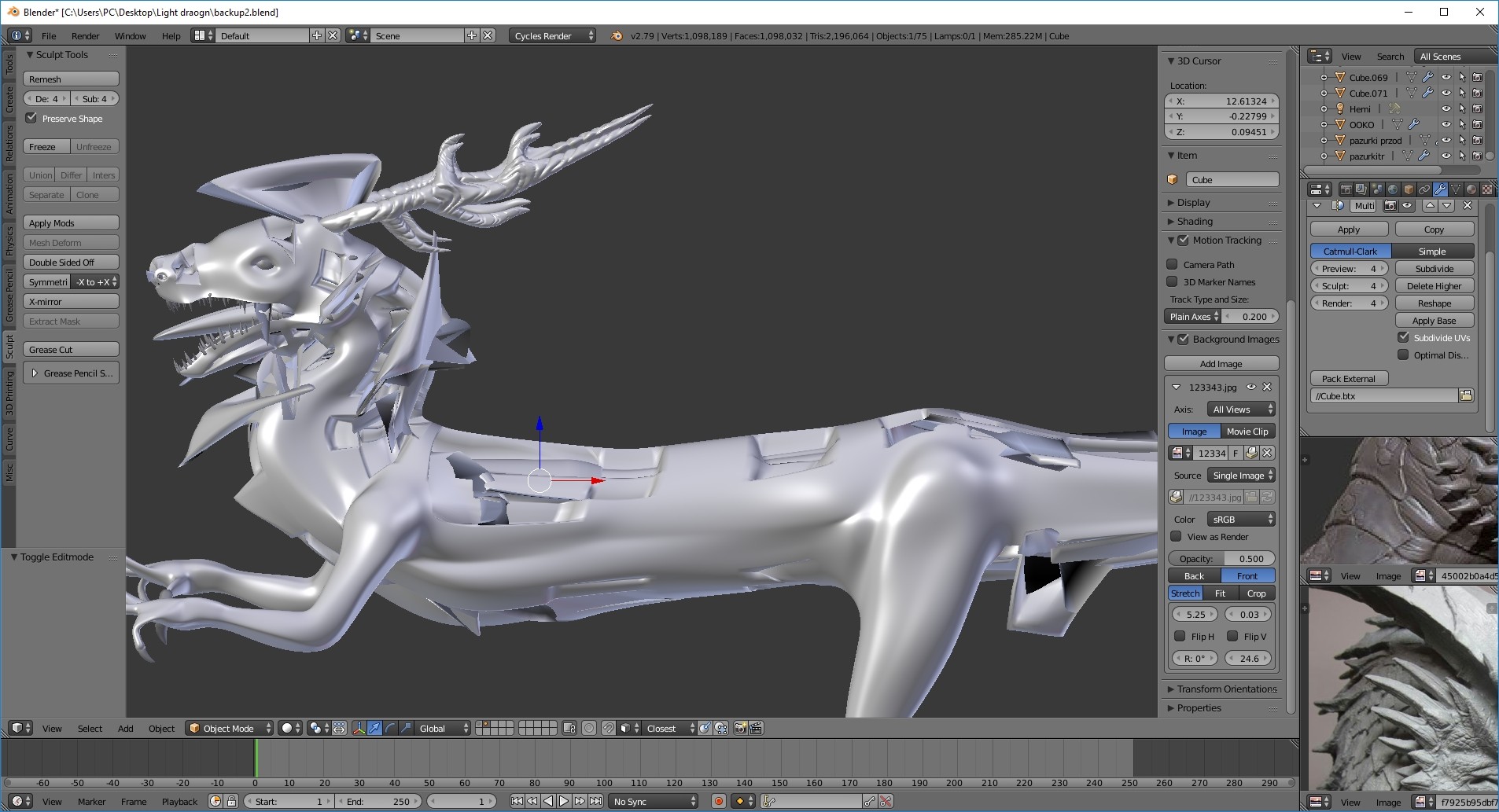This screenshot has width=1499, height=812.
Task: Open the Cycles Render engine dropdown
Action: (x=552, y=36)
